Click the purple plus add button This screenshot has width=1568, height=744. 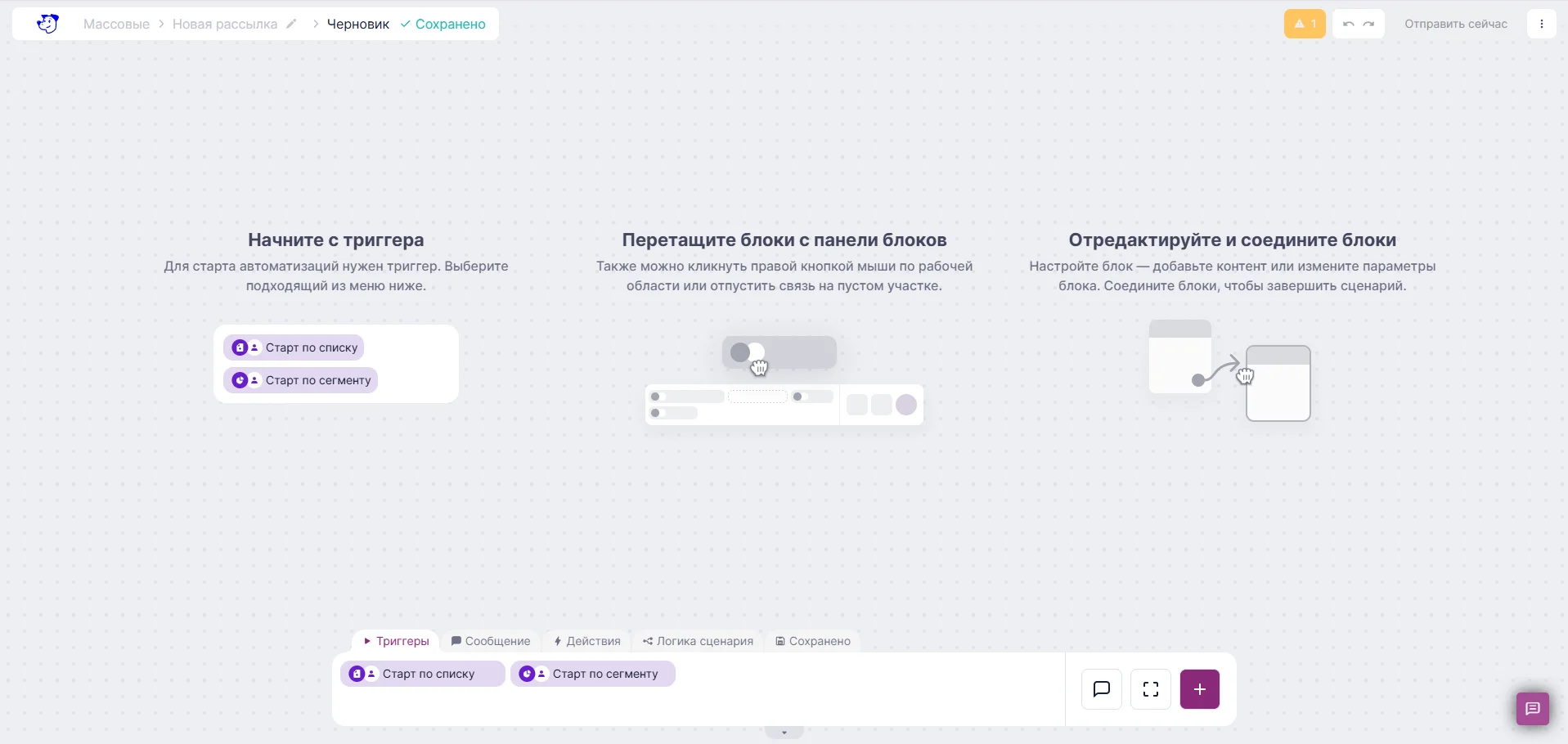(1199, 689)
